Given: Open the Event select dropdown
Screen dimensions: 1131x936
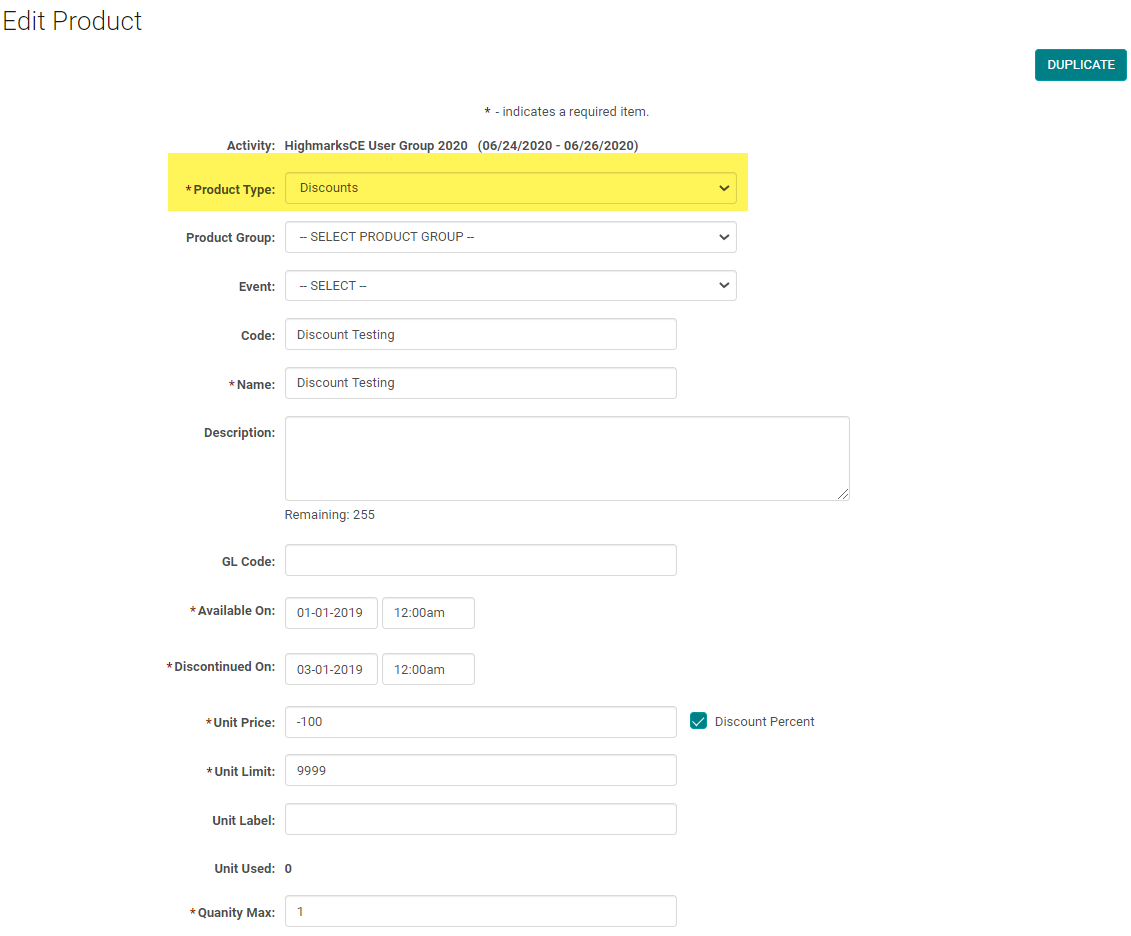Looking at the screenshot, I should tap(510, 286).
